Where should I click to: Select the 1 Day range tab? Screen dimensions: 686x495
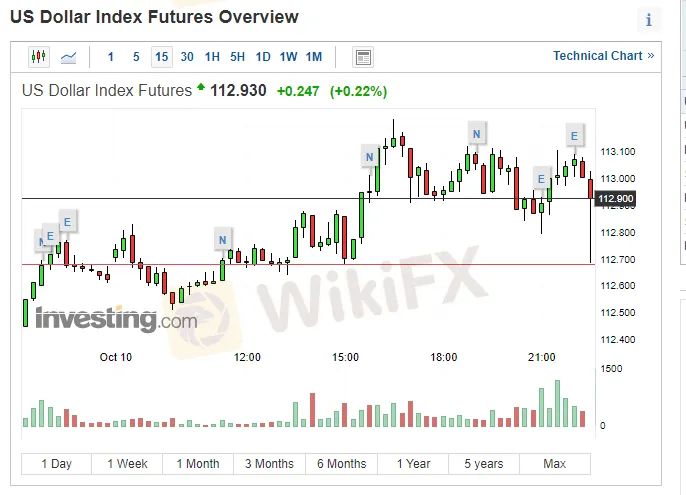[x=56, y=464]
